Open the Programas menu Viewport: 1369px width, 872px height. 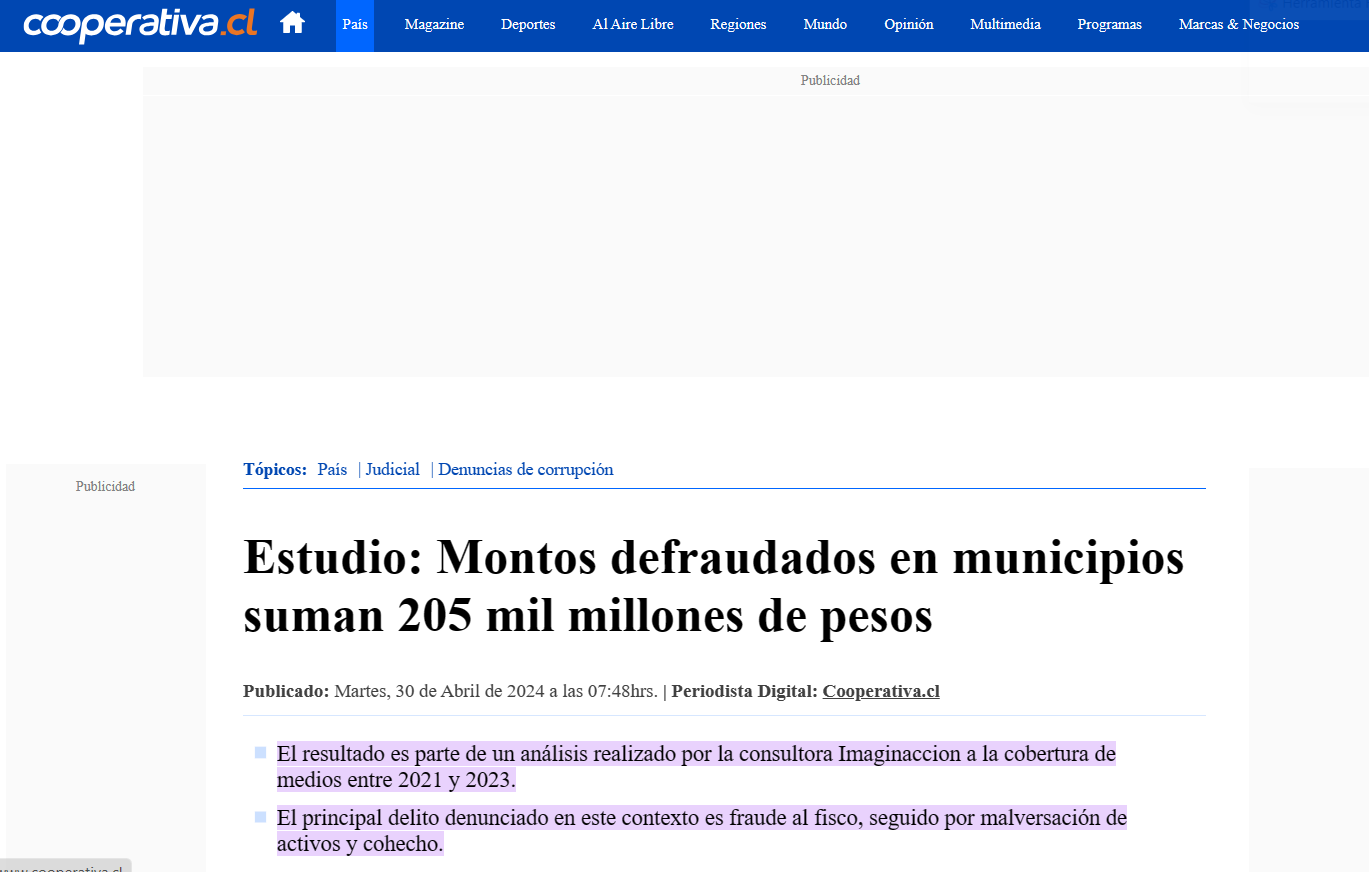pyautogui.click(x=1109, y=25)
